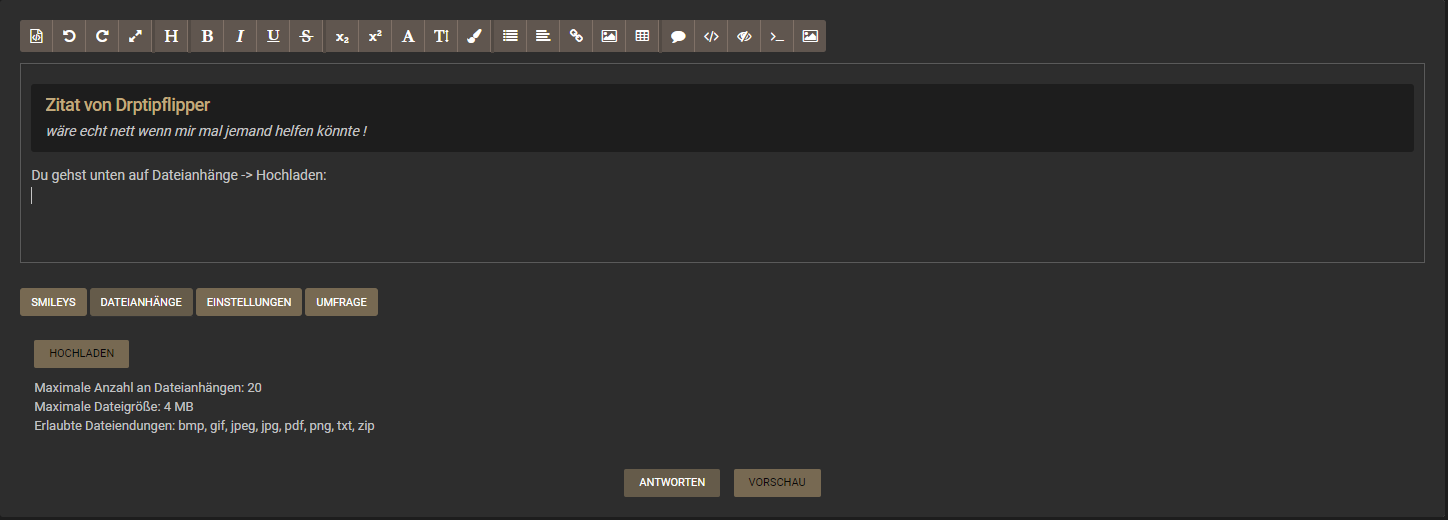This screenshot has height=520, width=1448.
Task: Toggle strikethrough formatting
Action: [x=306, y=36]
